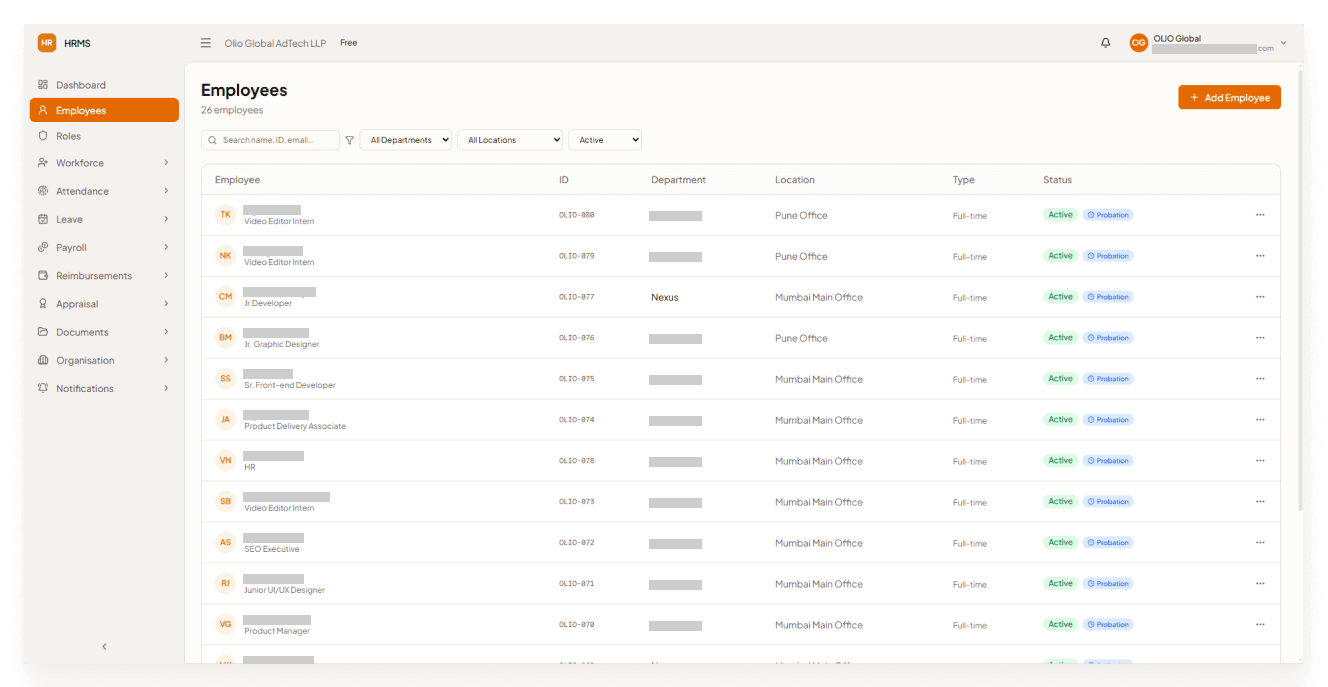
Task: Expand the Payroll submenu
Action: 166,247
